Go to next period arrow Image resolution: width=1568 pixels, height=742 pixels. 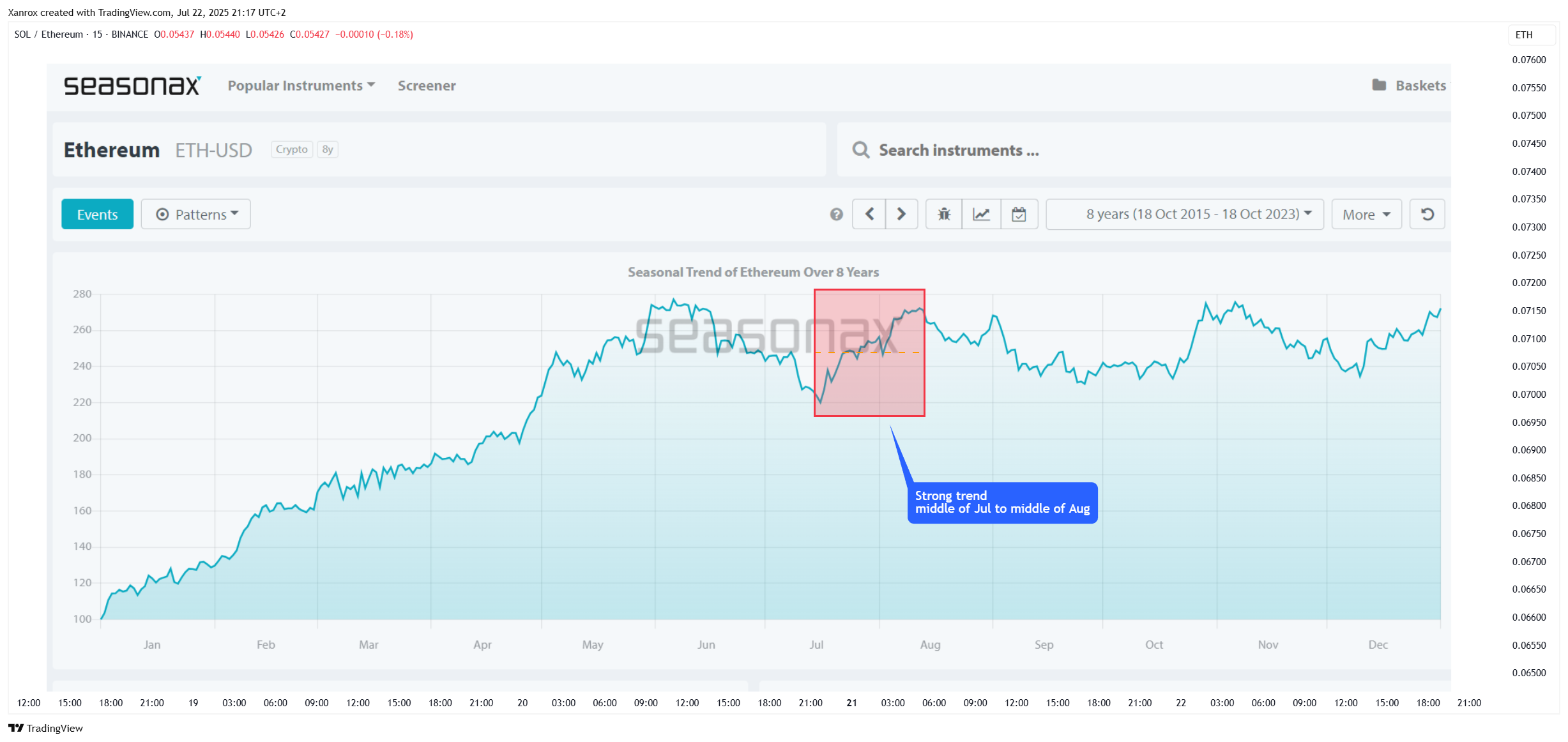pos(901,214)
